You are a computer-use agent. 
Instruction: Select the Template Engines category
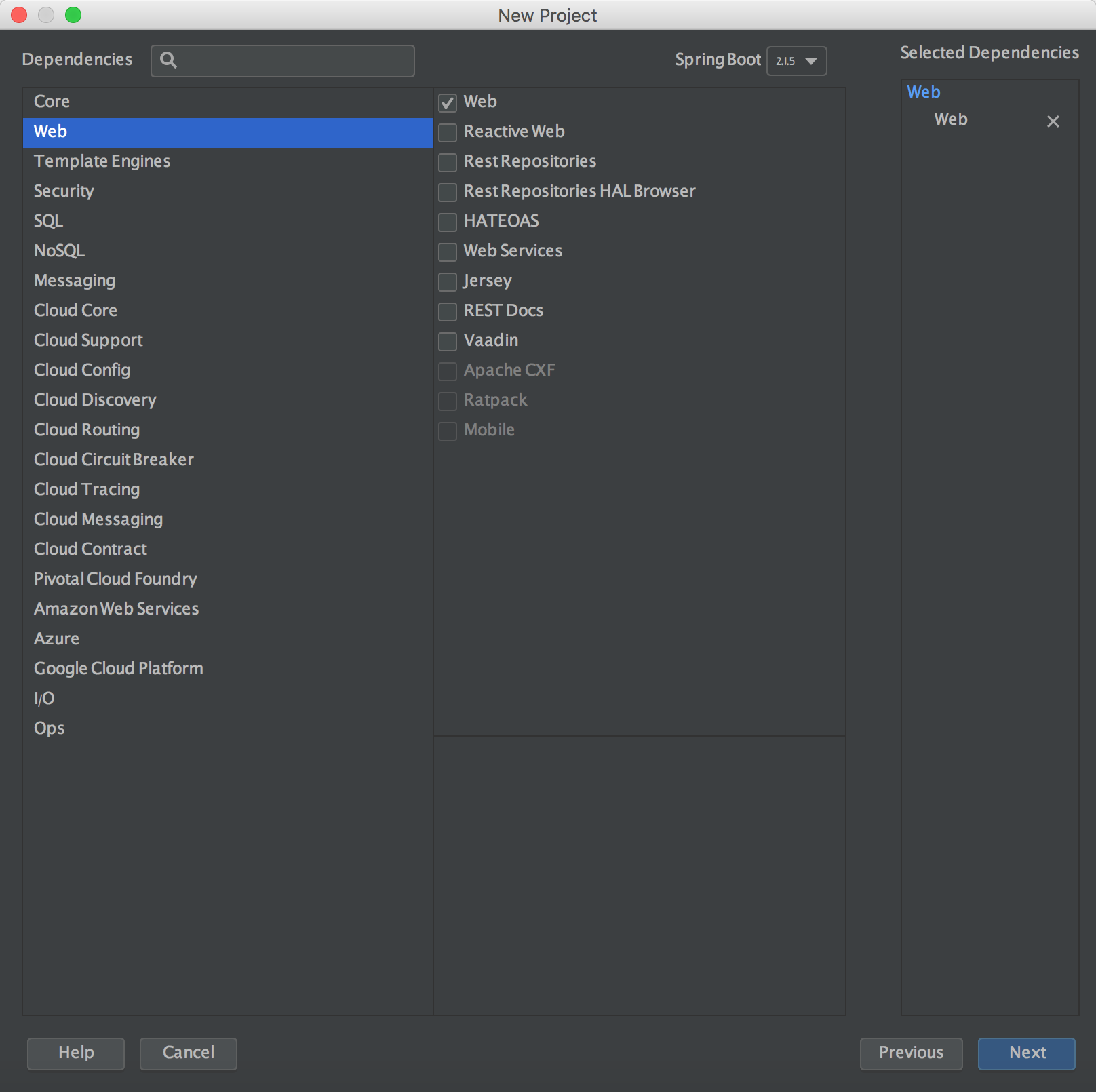(102, 161)
